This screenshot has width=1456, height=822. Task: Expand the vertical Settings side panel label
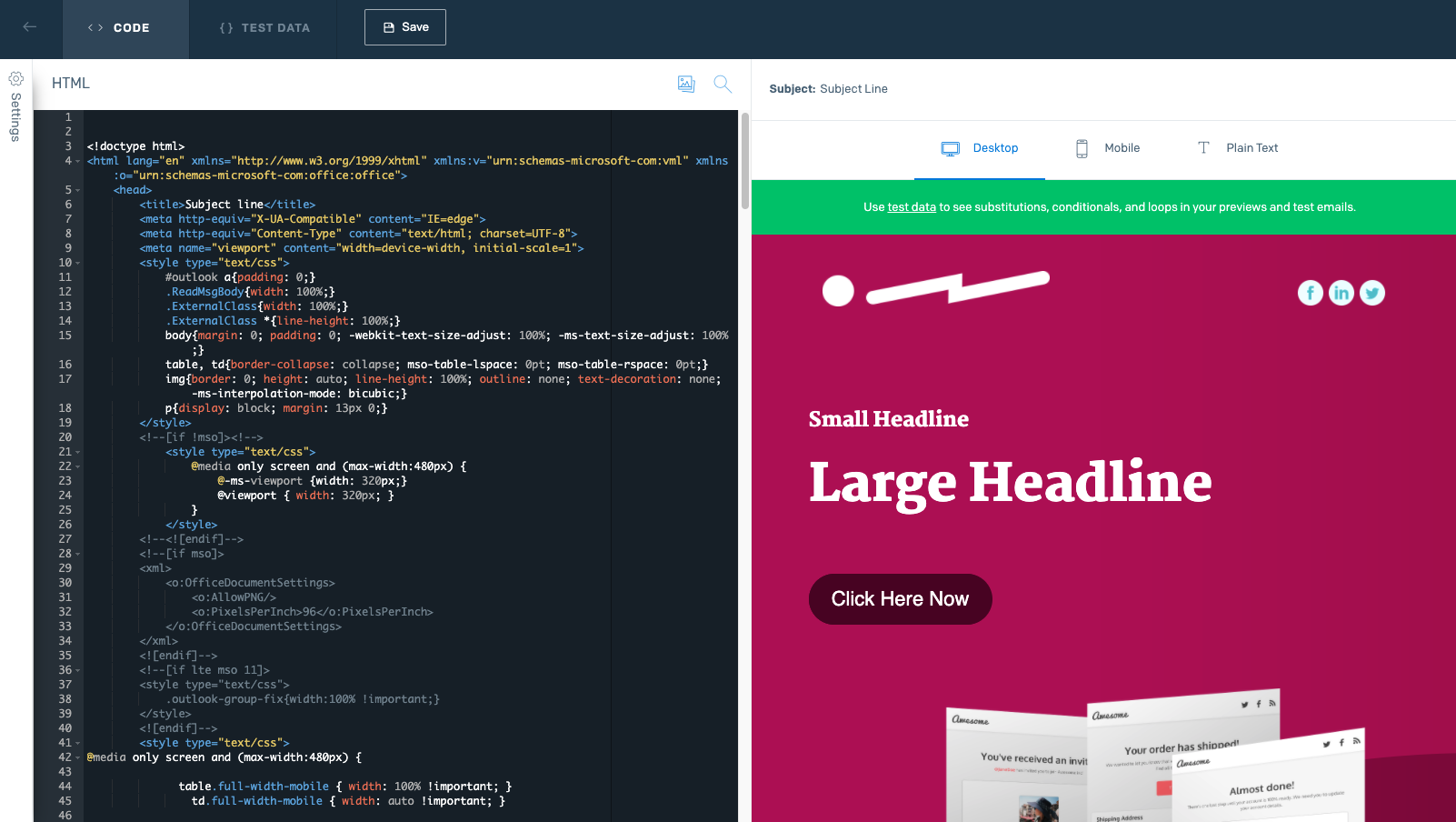[15, 117]
